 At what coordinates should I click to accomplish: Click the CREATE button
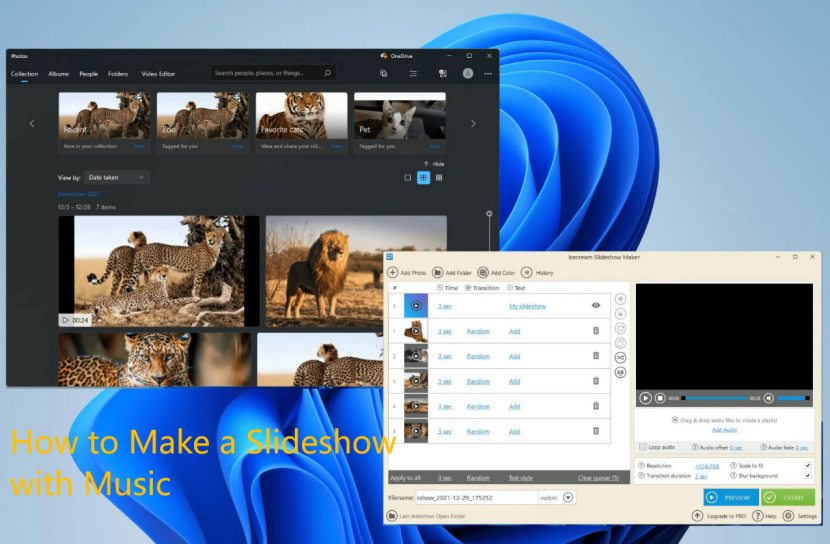pos(788,497)
